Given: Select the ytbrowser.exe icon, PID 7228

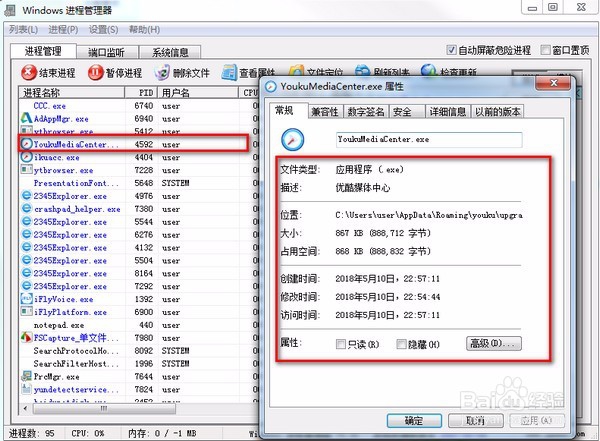Looking at the screenshot, I should tap(26, 170).
